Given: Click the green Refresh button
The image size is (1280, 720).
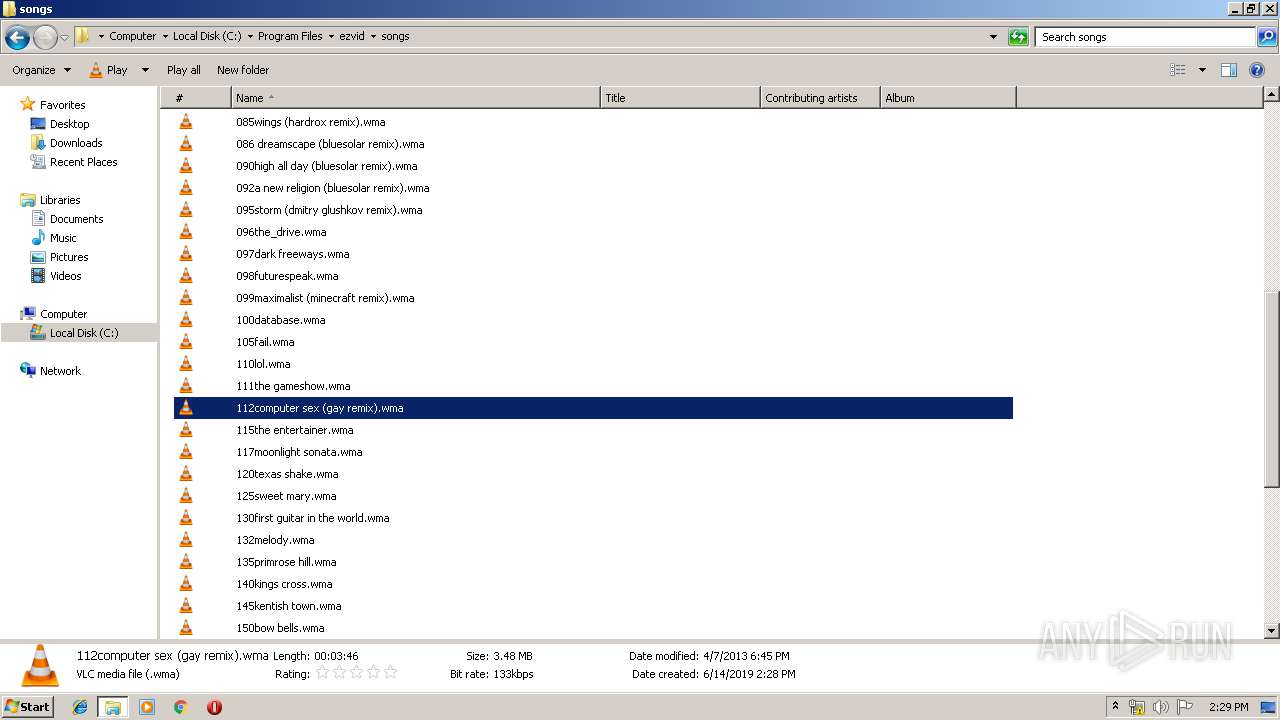Looking at the screenshot, I should point(1018,37).
